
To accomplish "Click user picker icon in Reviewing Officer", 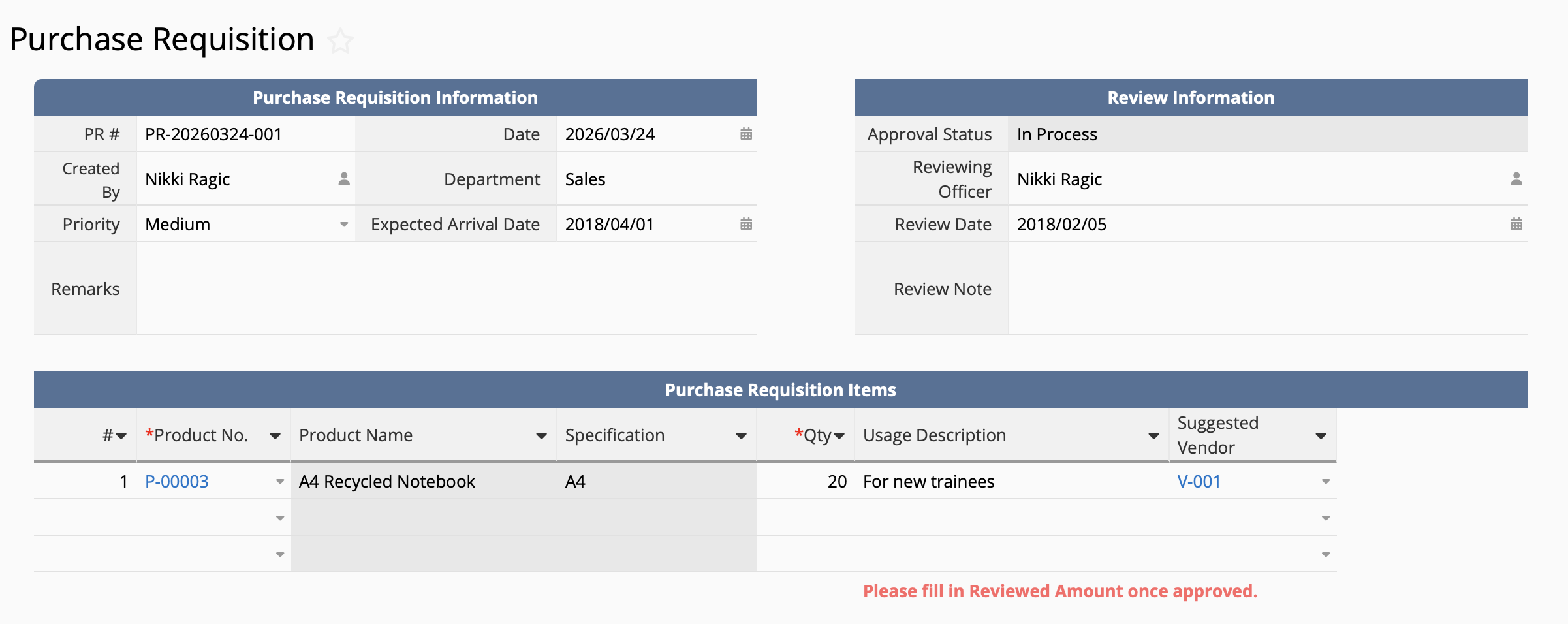I will pos(1516,179).
